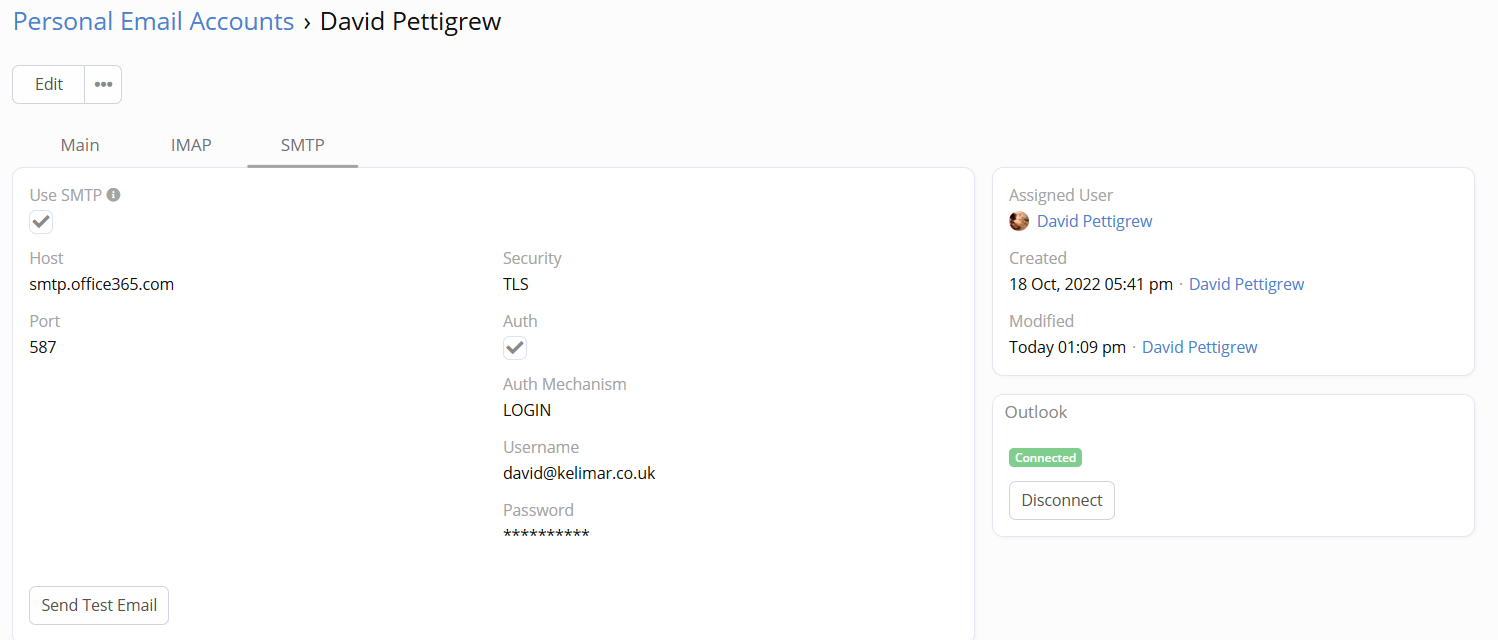Click Send Test Email button
This screenshot has height=640, width=1498.
(x=99, y=605)
